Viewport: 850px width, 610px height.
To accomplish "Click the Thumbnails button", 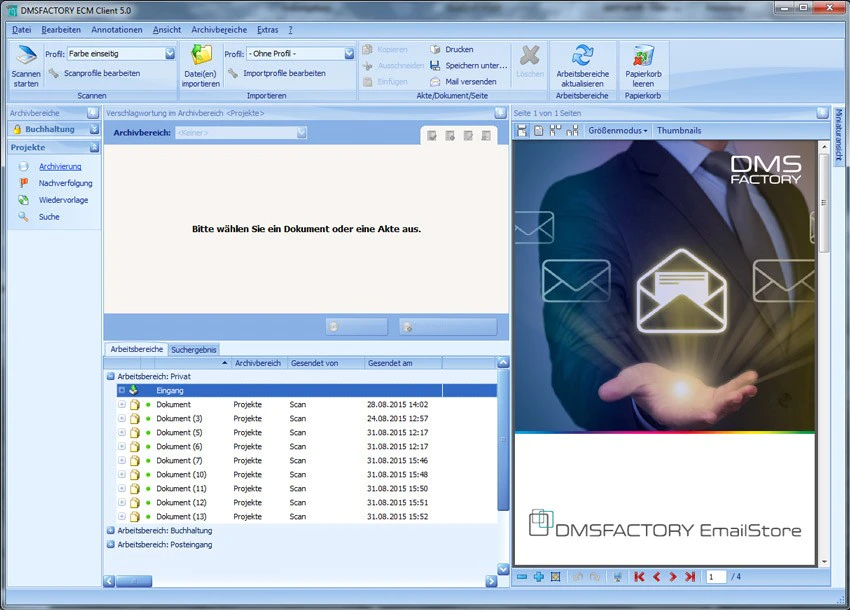I will click(x=679, y=131).
